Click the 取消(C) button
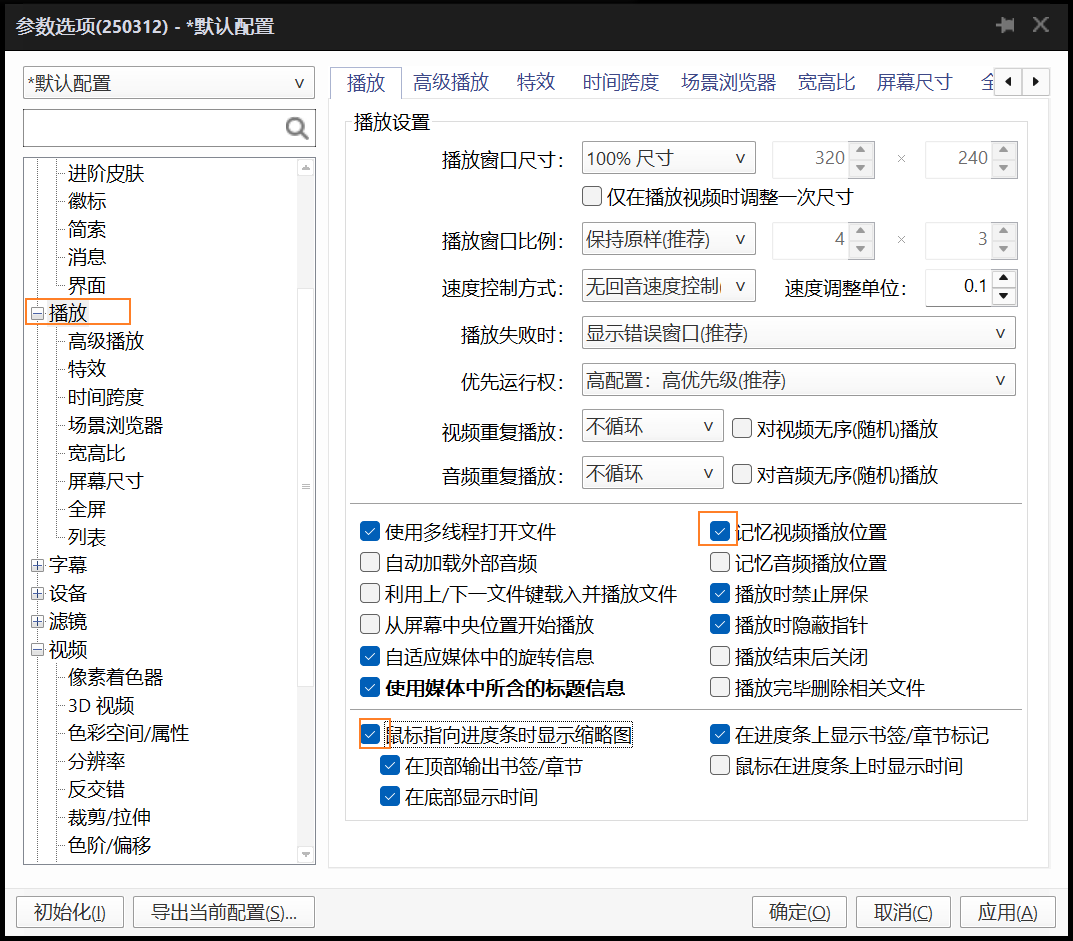 point(903,912)
